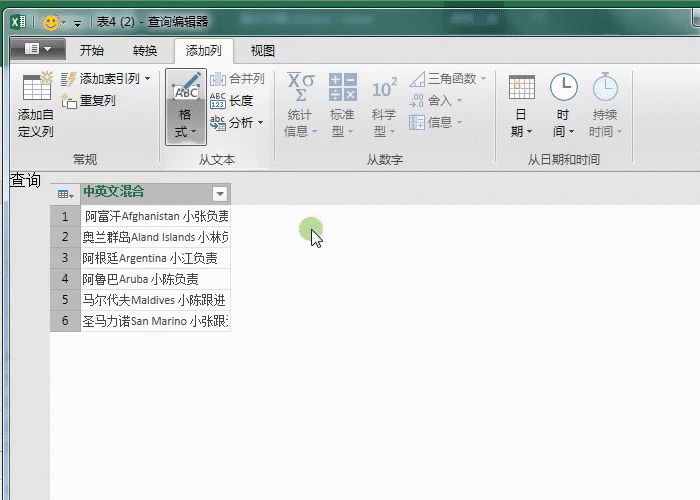Select the cell containing 阿根廷Argentina
The image size is (700, 500).
click(x=155, y=258)
